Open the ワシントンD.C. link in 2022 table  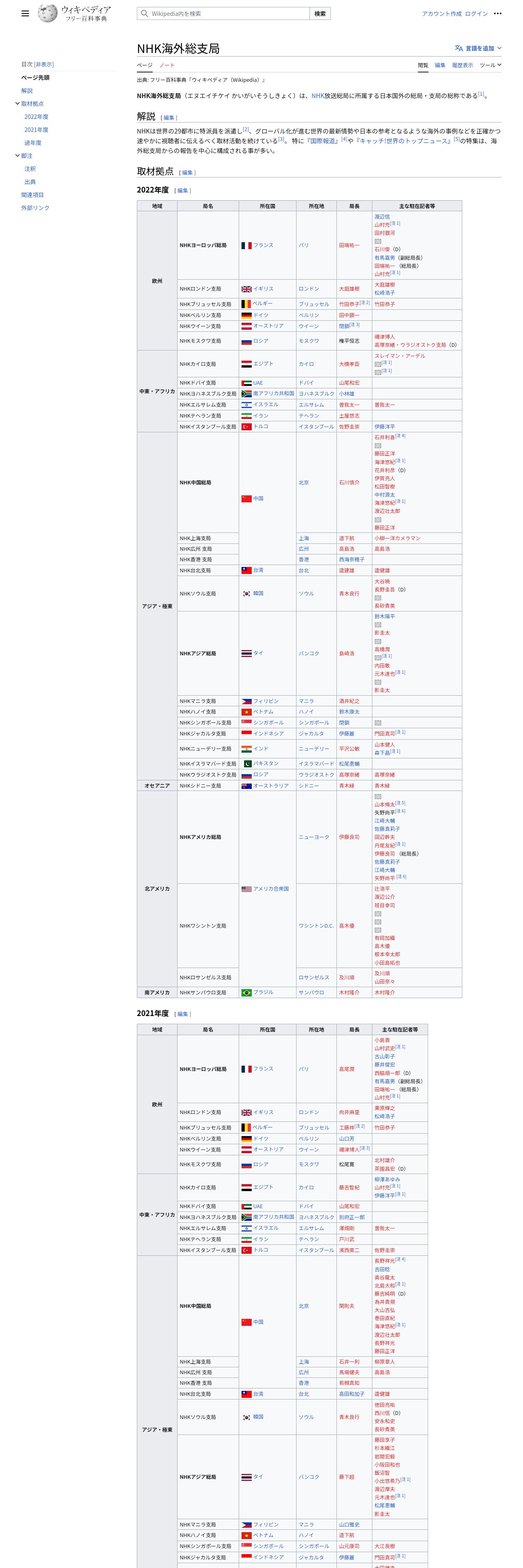pos(316,926)
